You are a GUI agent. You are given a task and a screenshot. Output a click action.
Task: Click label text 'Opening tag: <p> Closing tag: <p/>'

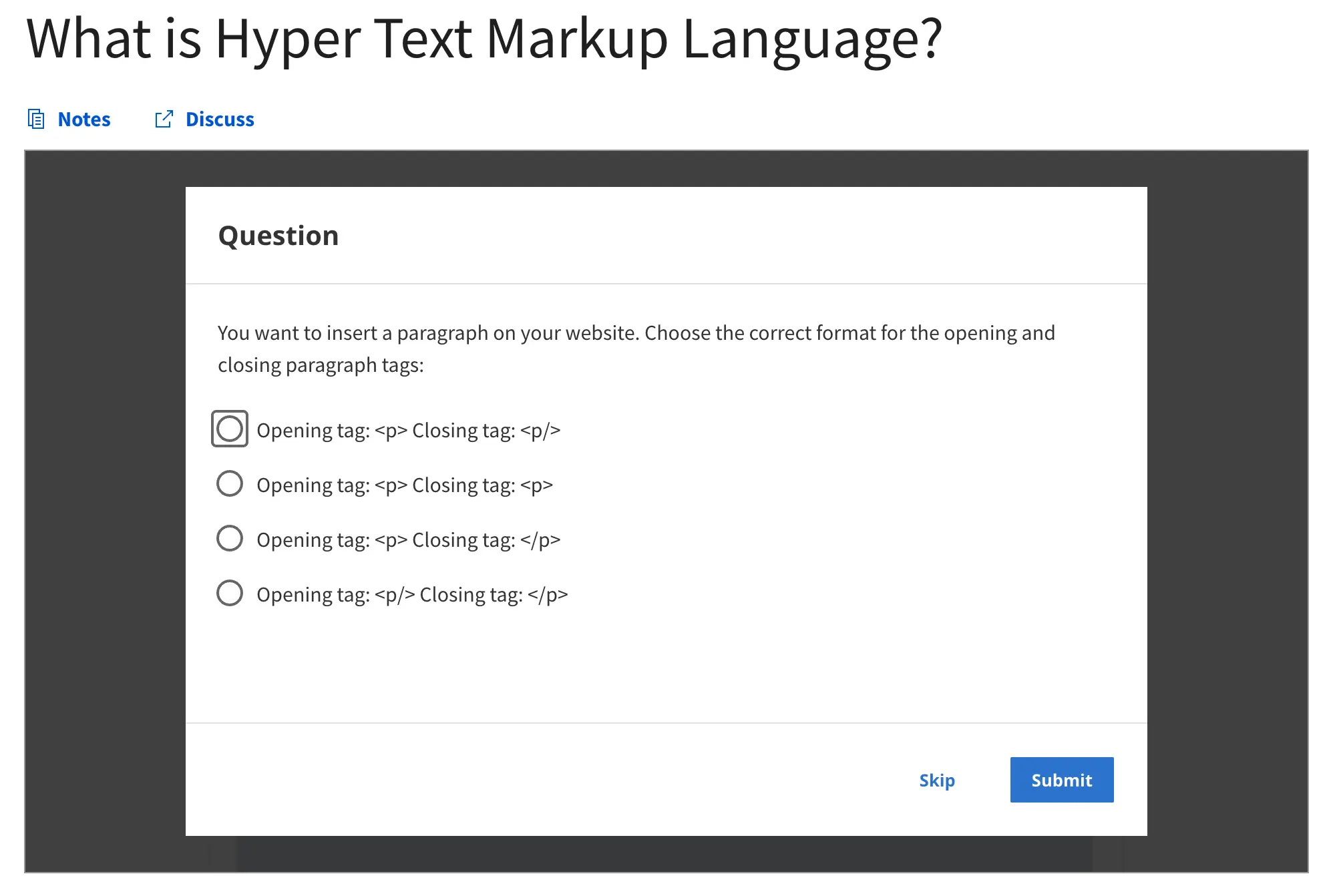click(408, 431)
